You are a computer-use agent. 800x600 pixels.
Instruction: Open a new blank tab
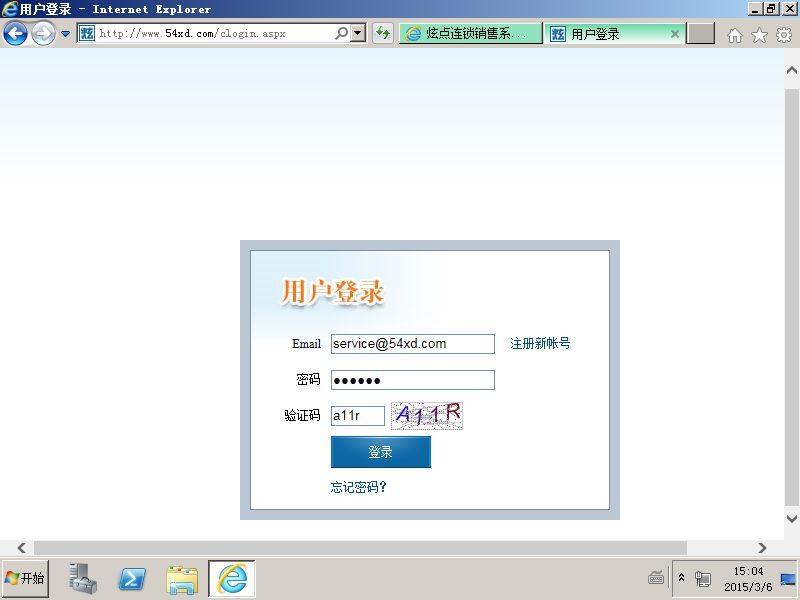click(x=701, y=34)
